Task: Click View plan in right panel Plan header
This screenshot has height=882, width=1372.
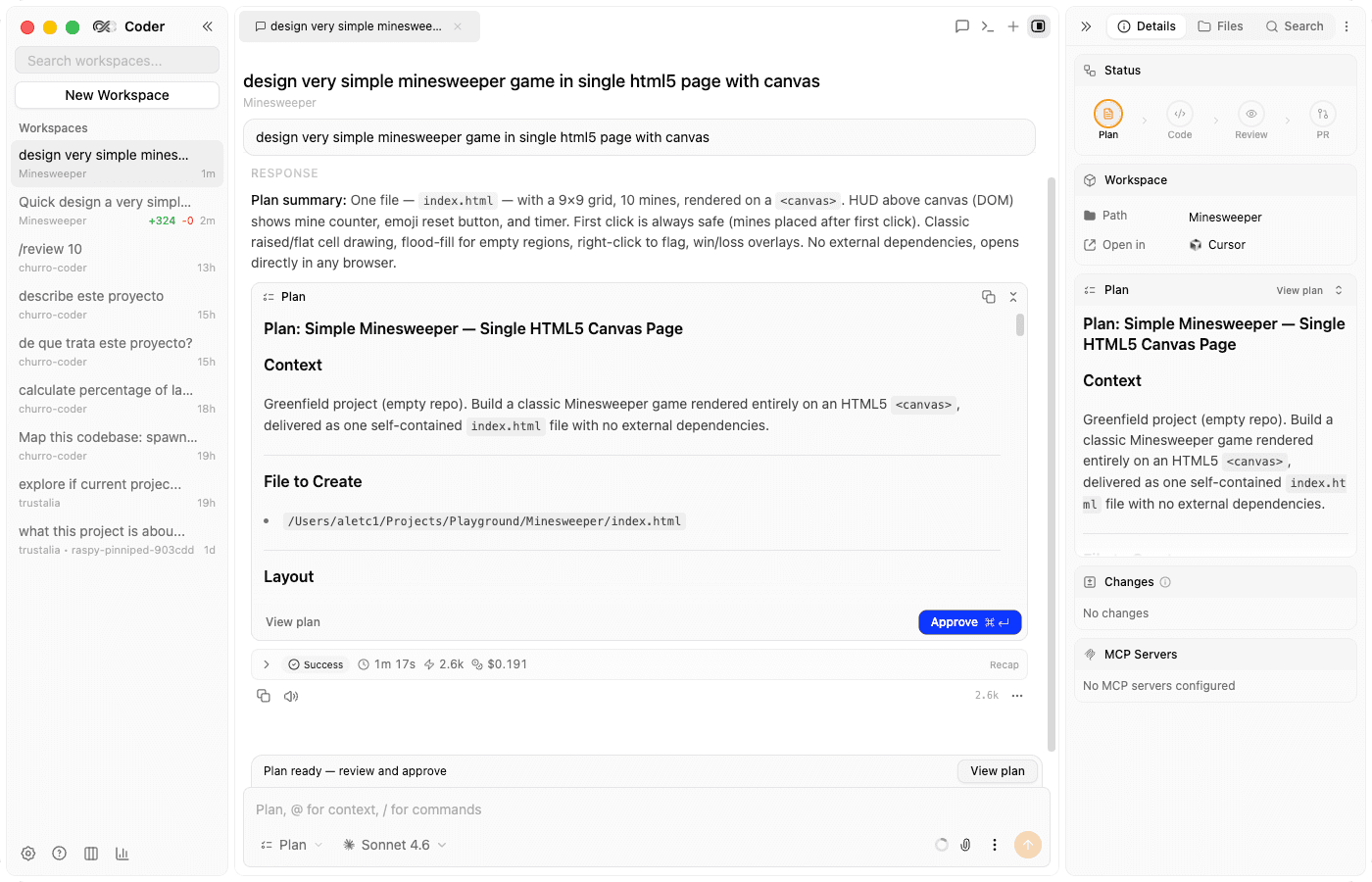Action: (x=1299, y=290)
